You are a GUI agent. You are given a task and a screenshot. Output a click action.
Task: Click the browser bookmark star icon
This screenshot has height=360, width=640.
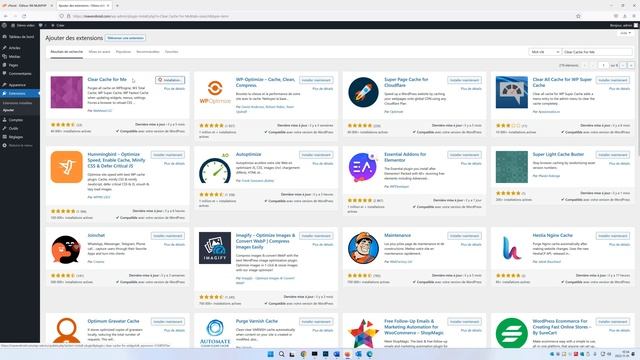[578, 16]
